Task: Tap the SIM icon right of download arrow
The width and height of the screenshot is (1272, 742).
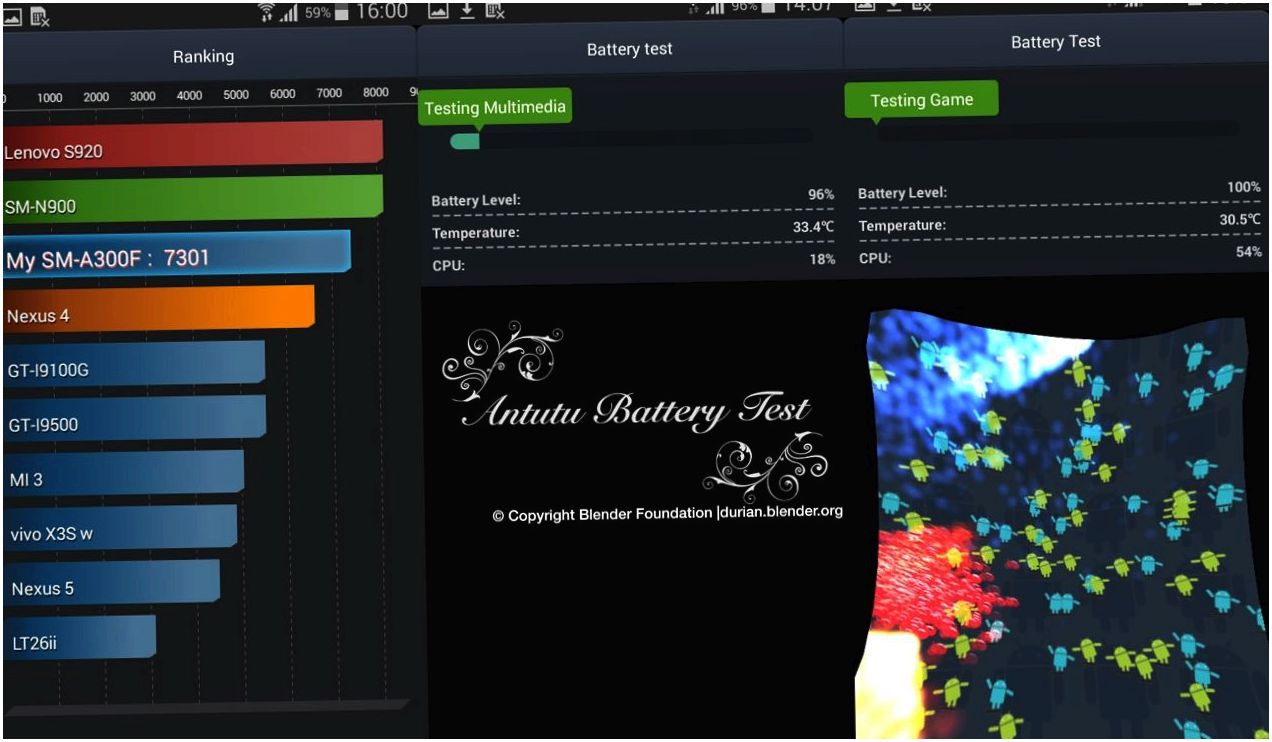Action: 495,10
